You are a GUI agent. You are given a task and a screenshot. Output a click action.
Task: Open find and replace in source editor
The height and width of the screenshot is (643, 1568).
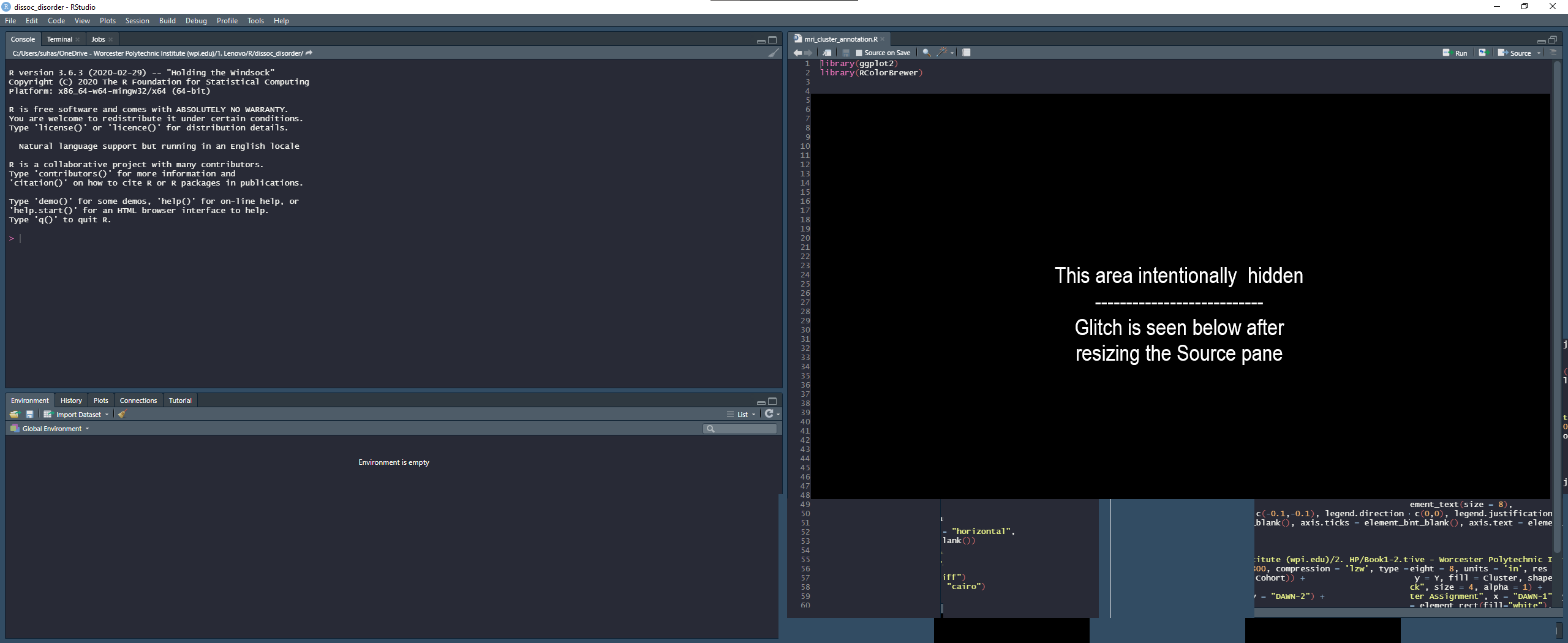tap(925, 53)
